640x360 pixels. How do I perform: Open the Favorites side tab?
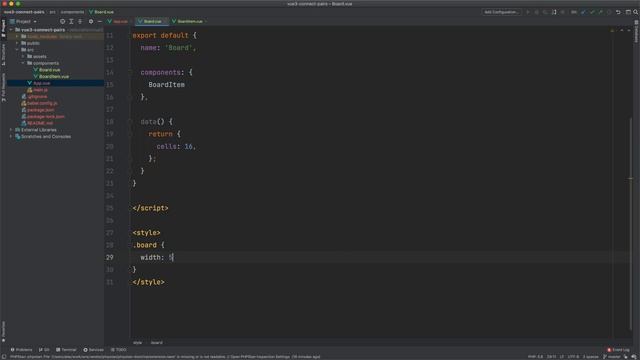(x=3, y=331)
